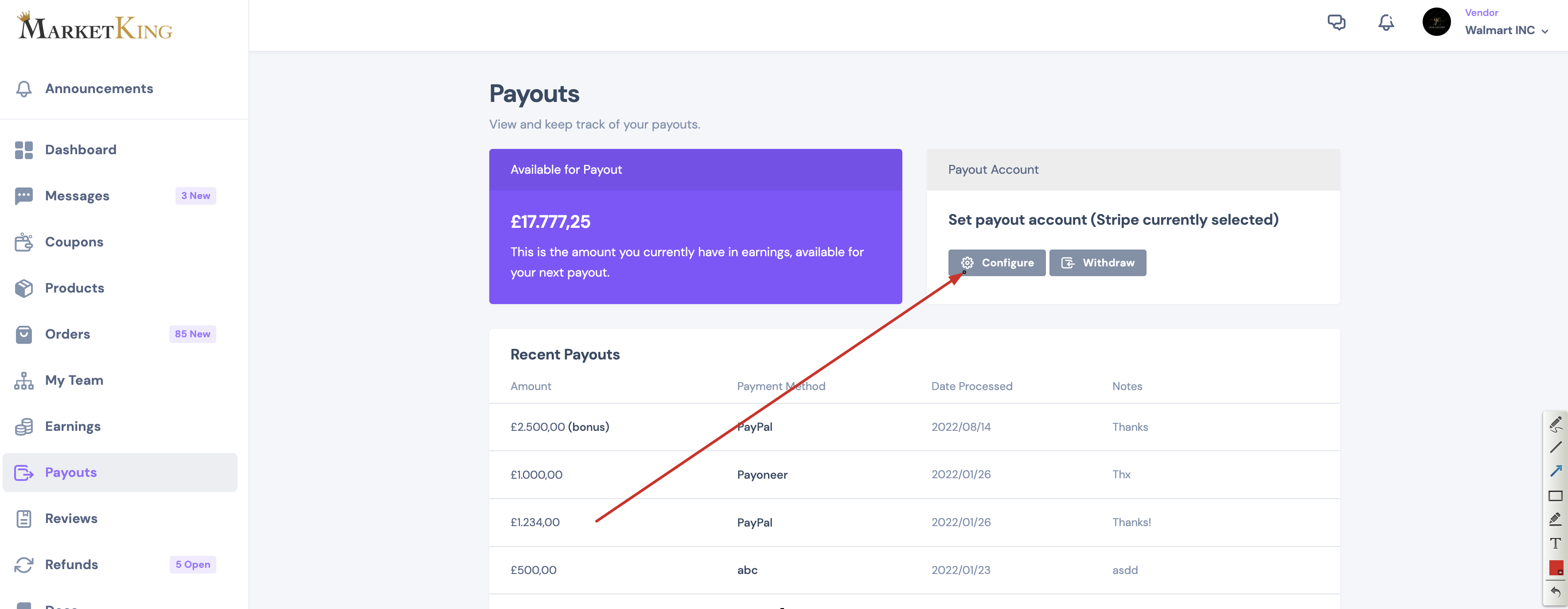The width and height of the screenshot is (1568, 609).
Task: Select the rectangle shape annotation tool
Action: (x=1555, y=496)
